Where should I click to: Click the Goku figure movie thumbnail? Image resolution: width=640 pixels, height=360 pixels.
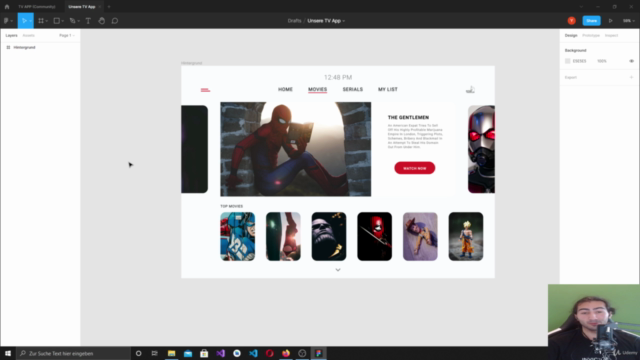(466, 236)
